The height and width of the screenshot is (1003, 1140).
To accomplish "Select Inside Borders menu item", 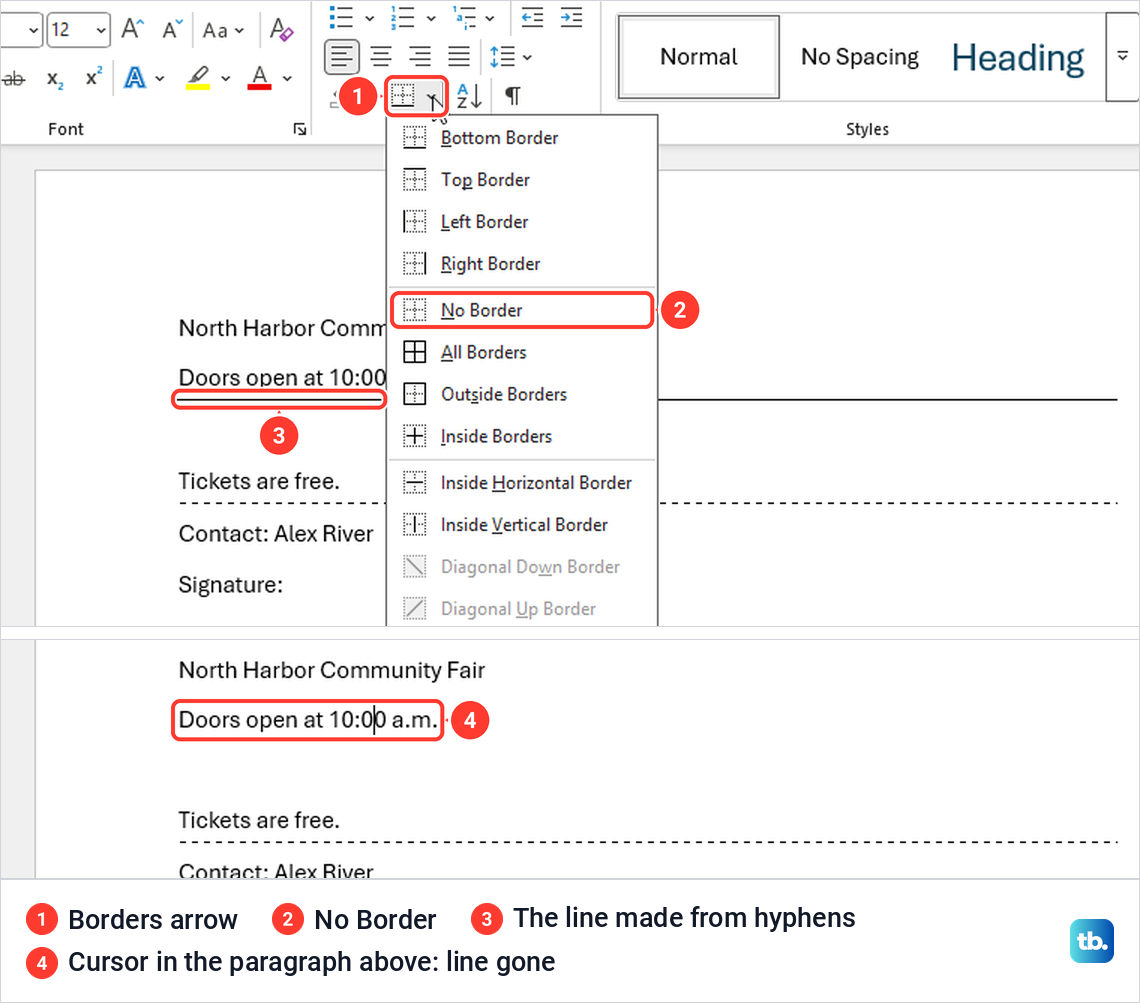I will (x=522, y=437).
